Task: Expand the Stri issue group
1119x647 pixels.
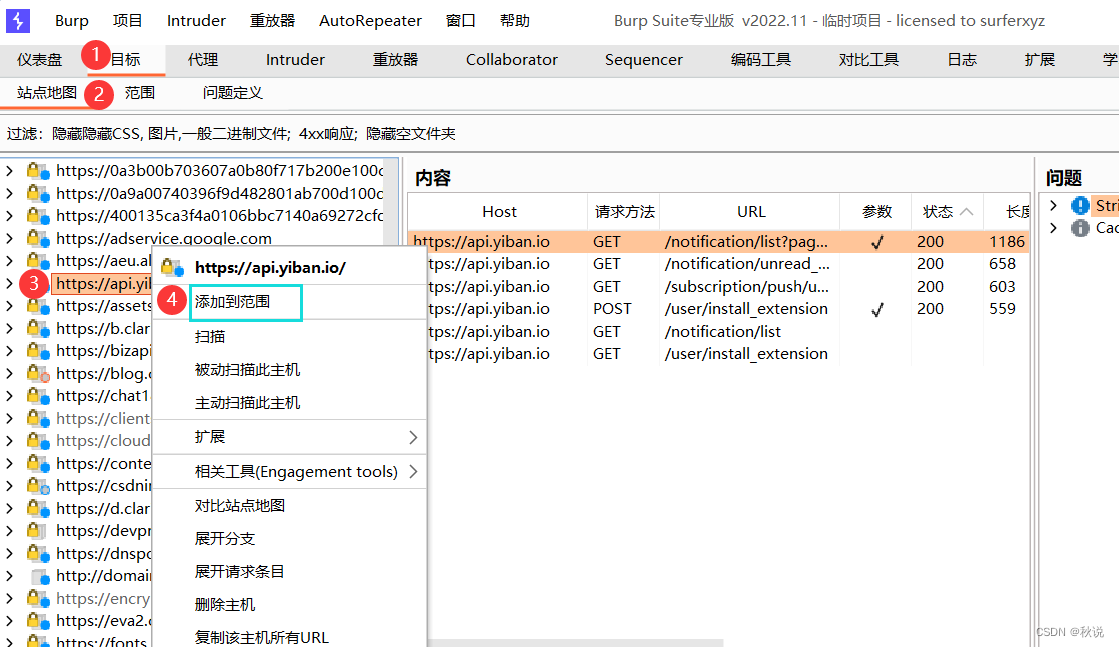Action: tap(1053, 205)
